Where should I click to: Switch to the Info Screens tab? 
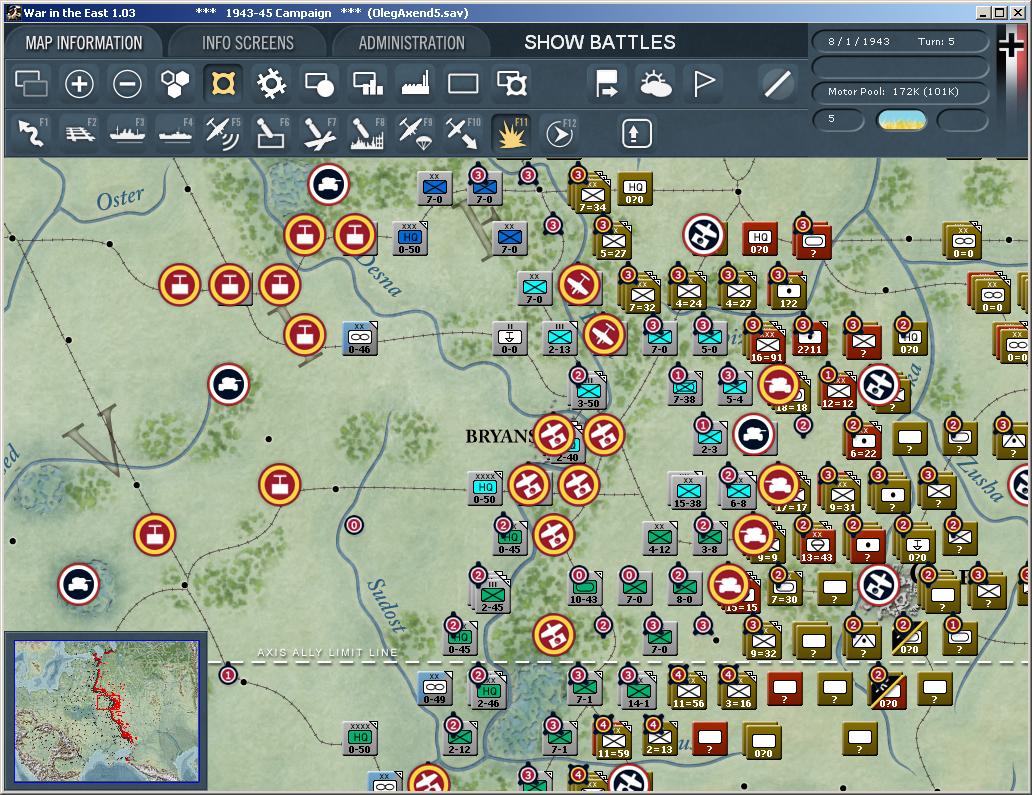(x=247, y=43)
